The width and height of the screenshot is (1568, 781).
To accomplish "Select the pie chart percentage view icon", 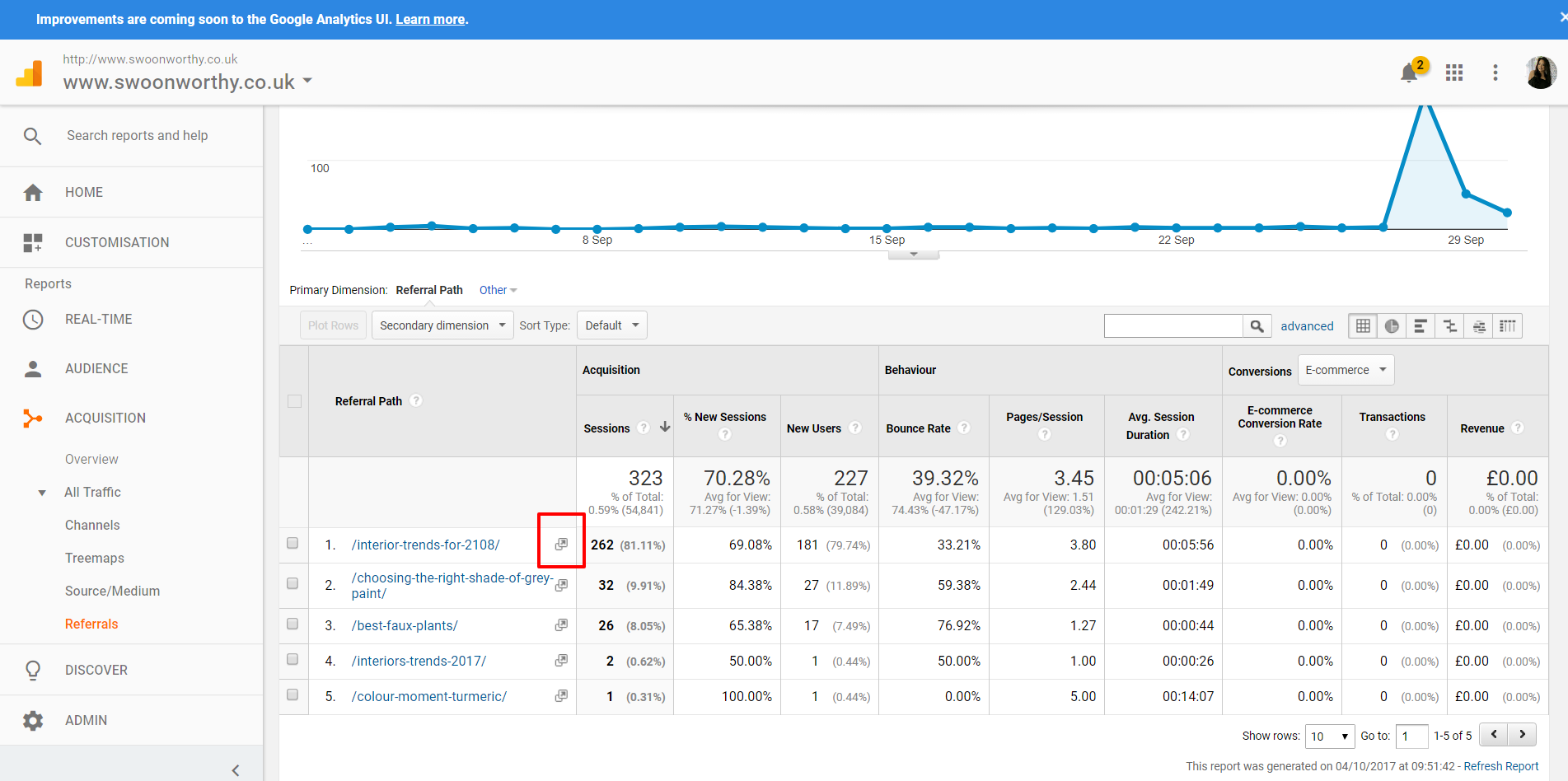I will point(1392,326).
